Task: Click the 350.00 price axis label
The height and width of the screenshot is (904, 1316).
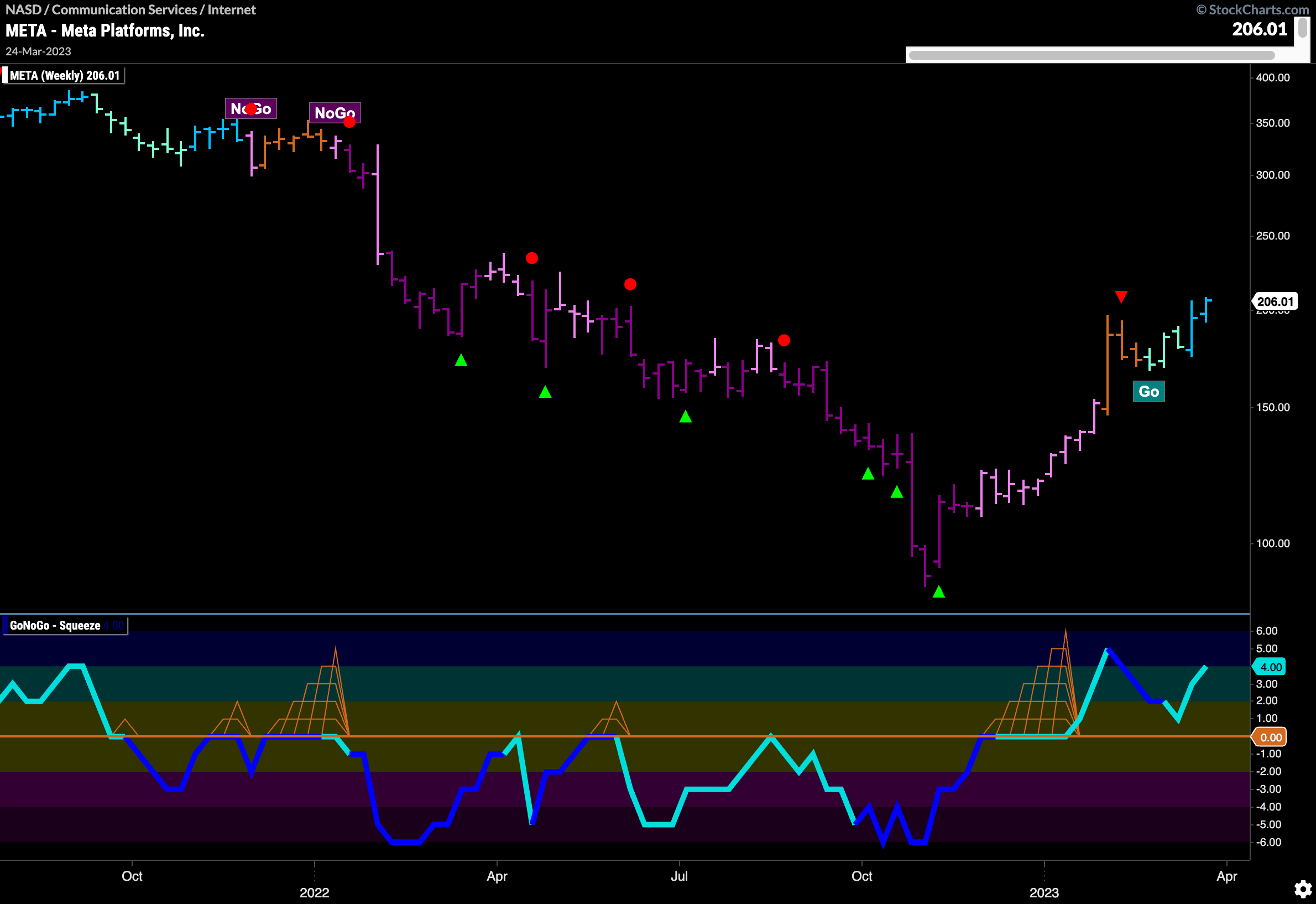Action: (x=1272, y=123)
